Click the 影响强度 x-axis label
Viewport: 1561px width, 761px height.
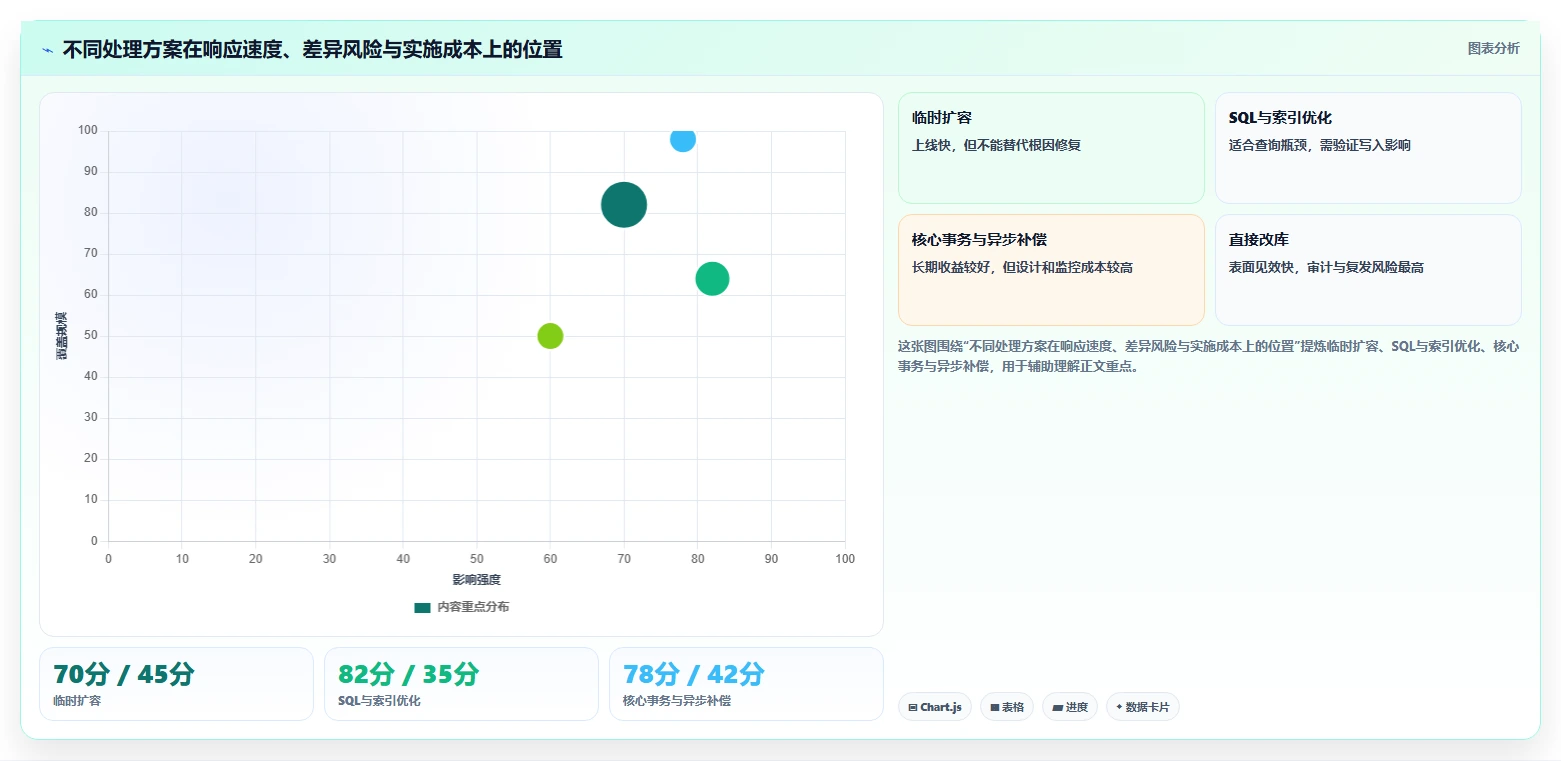coord(476,580)
